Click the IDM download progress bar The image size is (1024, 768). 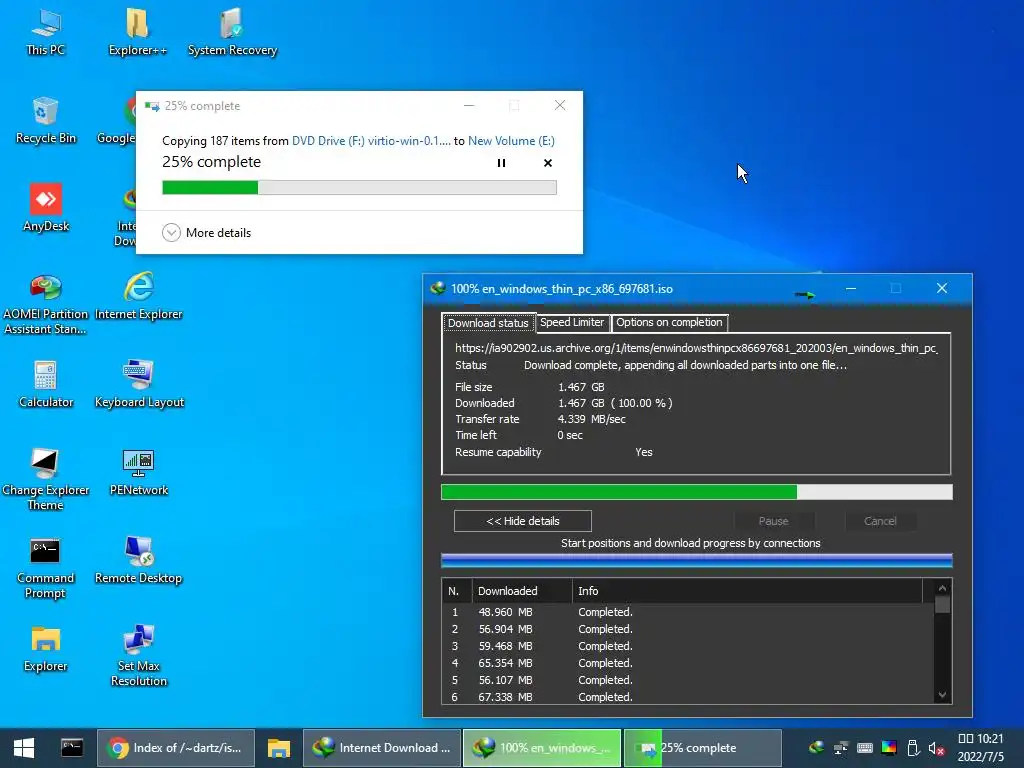697,492
